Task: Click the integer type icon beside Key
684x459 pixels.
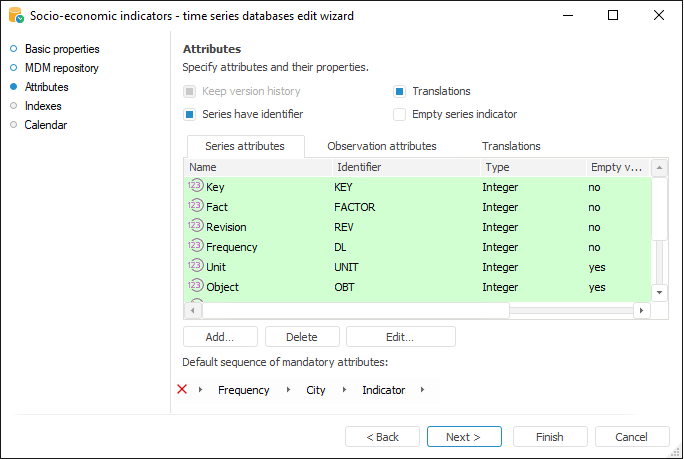Action: click(196, 187)
